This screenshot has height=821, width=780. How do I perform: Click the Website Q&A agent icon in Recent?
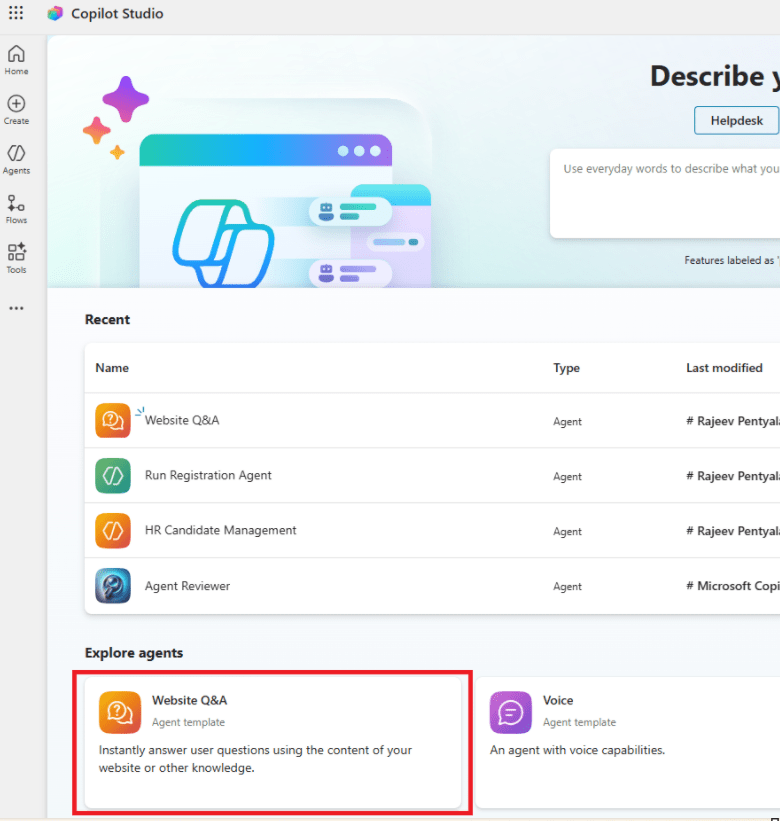tap(112, 421)
